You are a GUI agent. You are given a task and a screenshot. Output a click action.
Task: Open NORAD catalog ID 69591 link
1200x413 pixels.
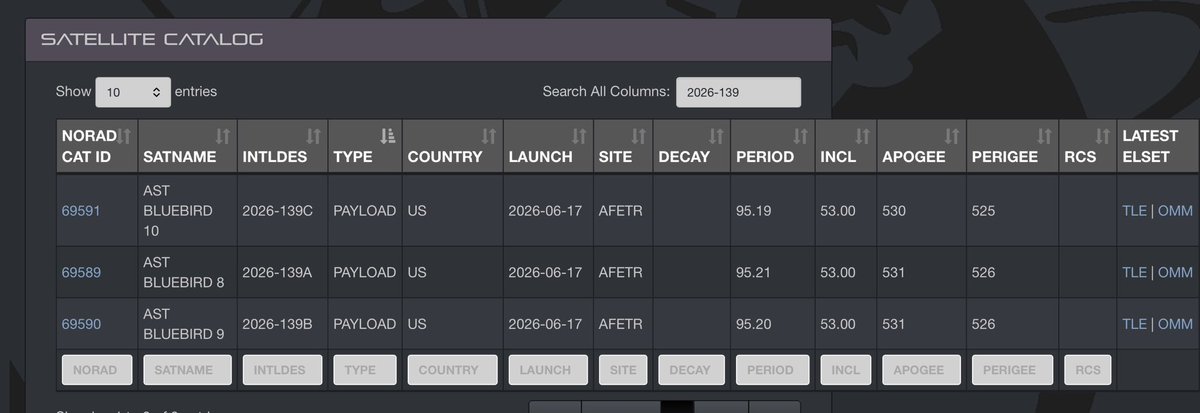(81, 211)
